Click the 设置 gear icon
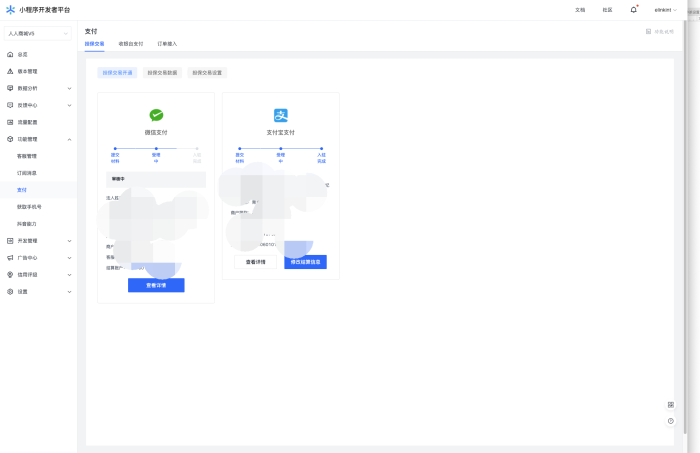Screen dimensions: 700x453 [x=10, y=292]
